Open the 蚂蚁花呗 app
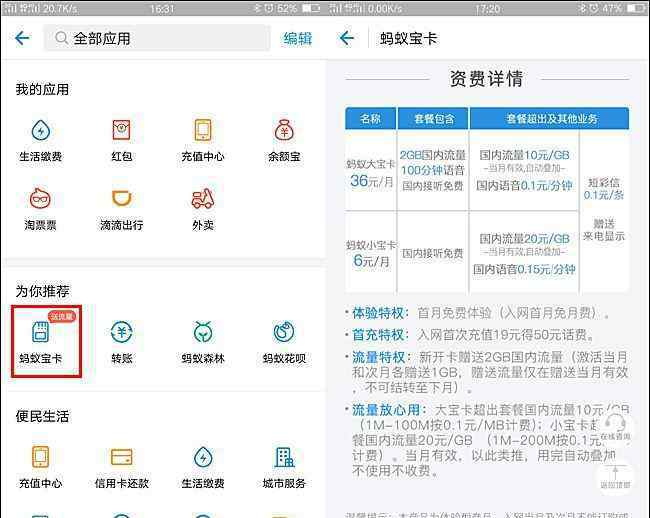 point(284,342)
